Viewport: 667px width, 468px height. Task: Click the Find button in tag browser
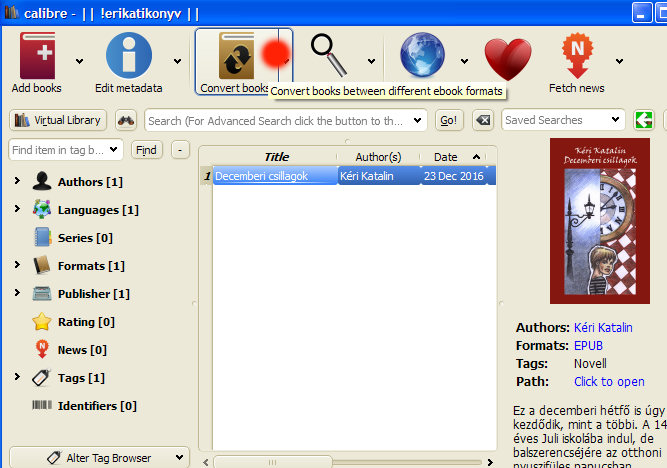146,150
